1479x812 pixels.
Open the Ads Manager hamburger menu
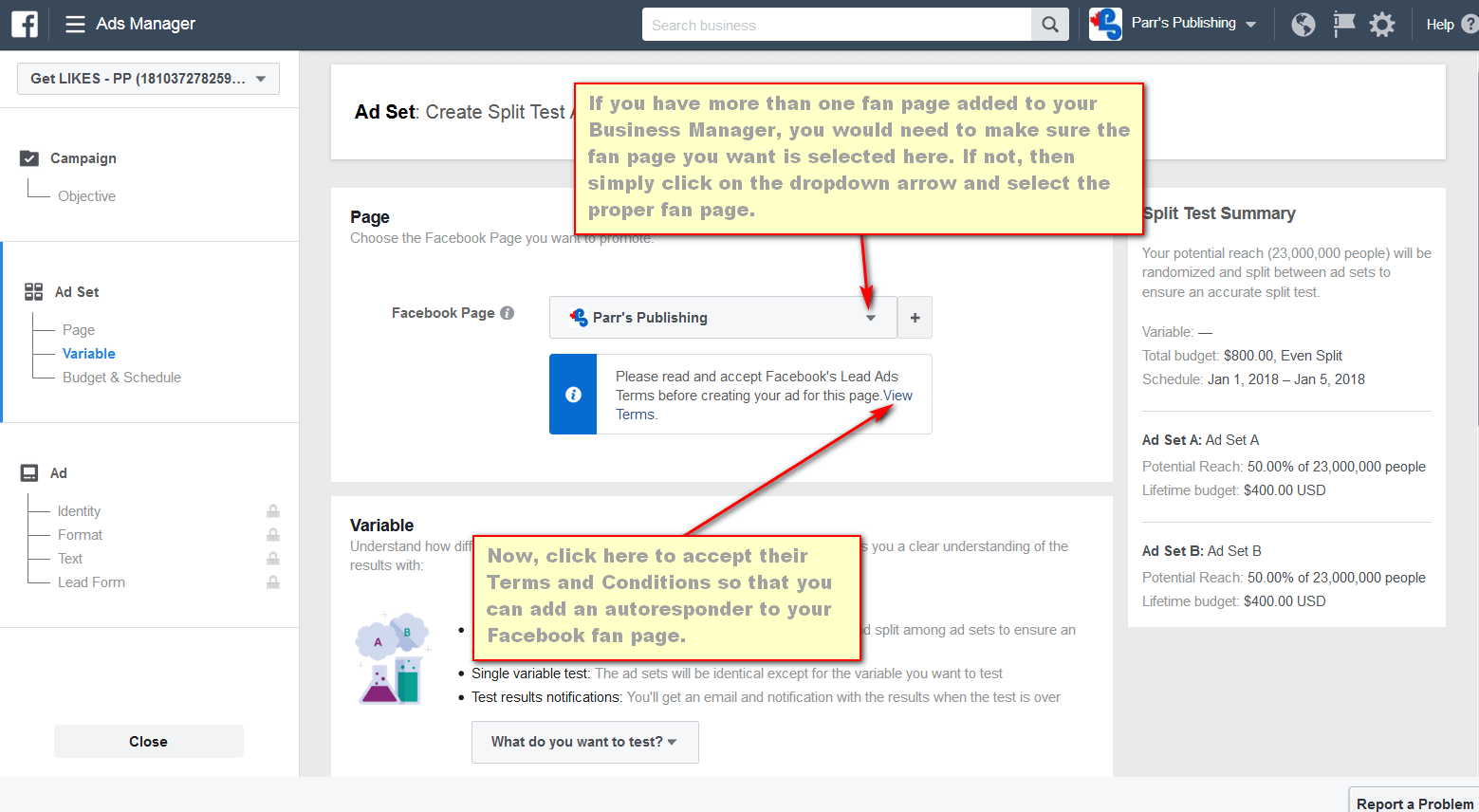pyautogui.click(x=75, y=24)
